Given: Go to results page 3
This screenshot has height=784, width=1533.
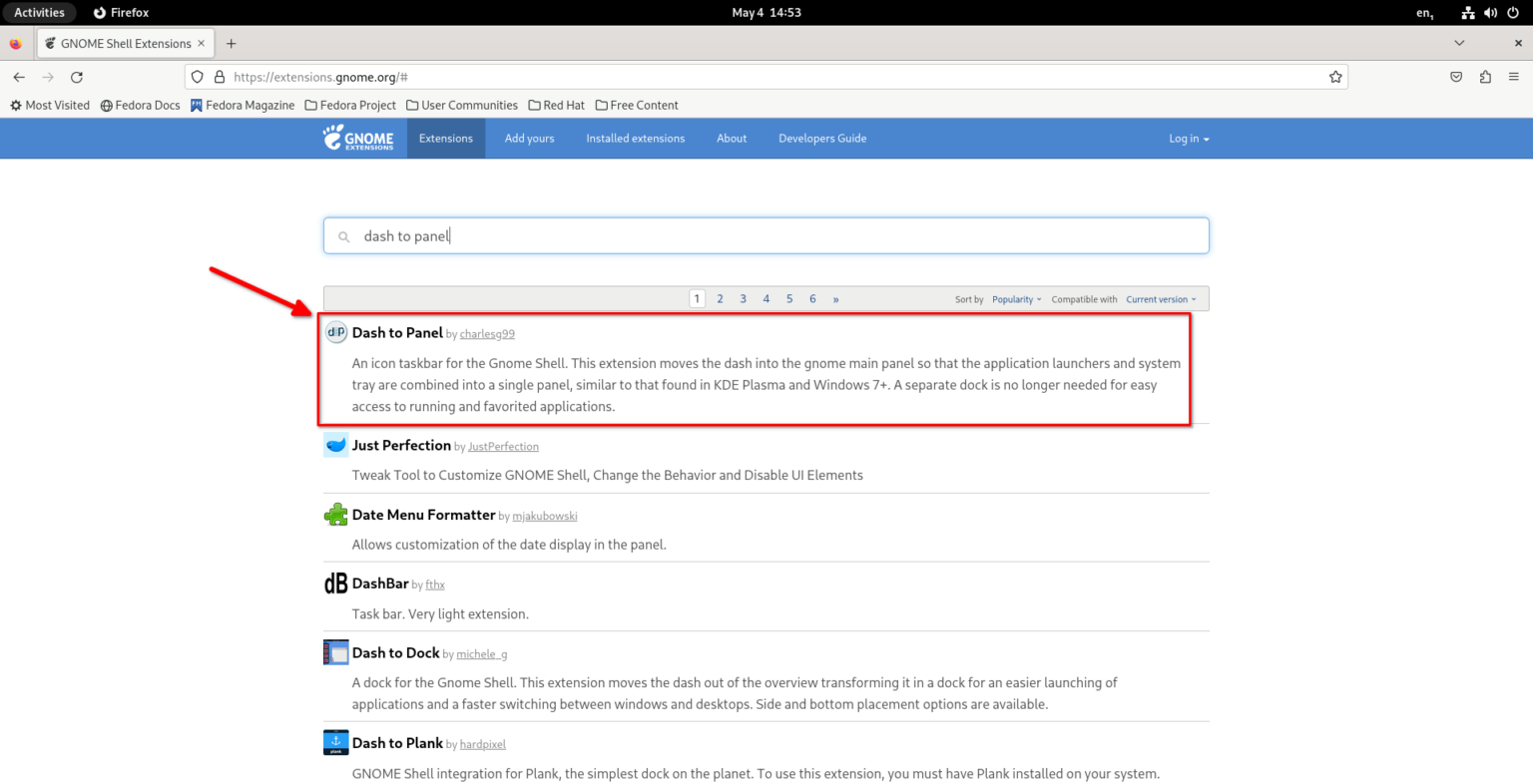Looking at the screenshot, I should click(743, 299).
